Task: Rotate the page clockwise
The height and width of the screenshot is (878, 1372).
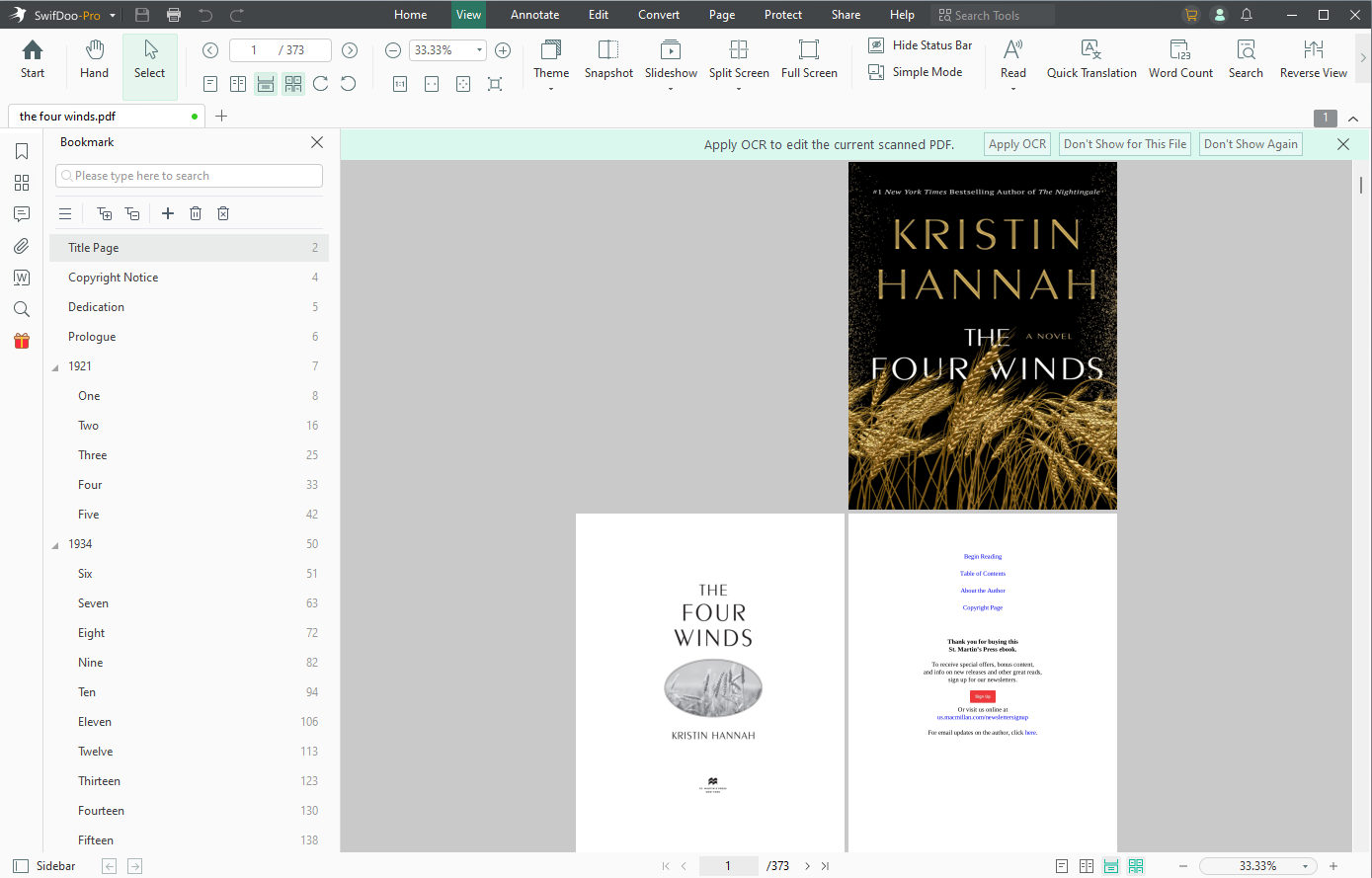Action: point(321,84)
